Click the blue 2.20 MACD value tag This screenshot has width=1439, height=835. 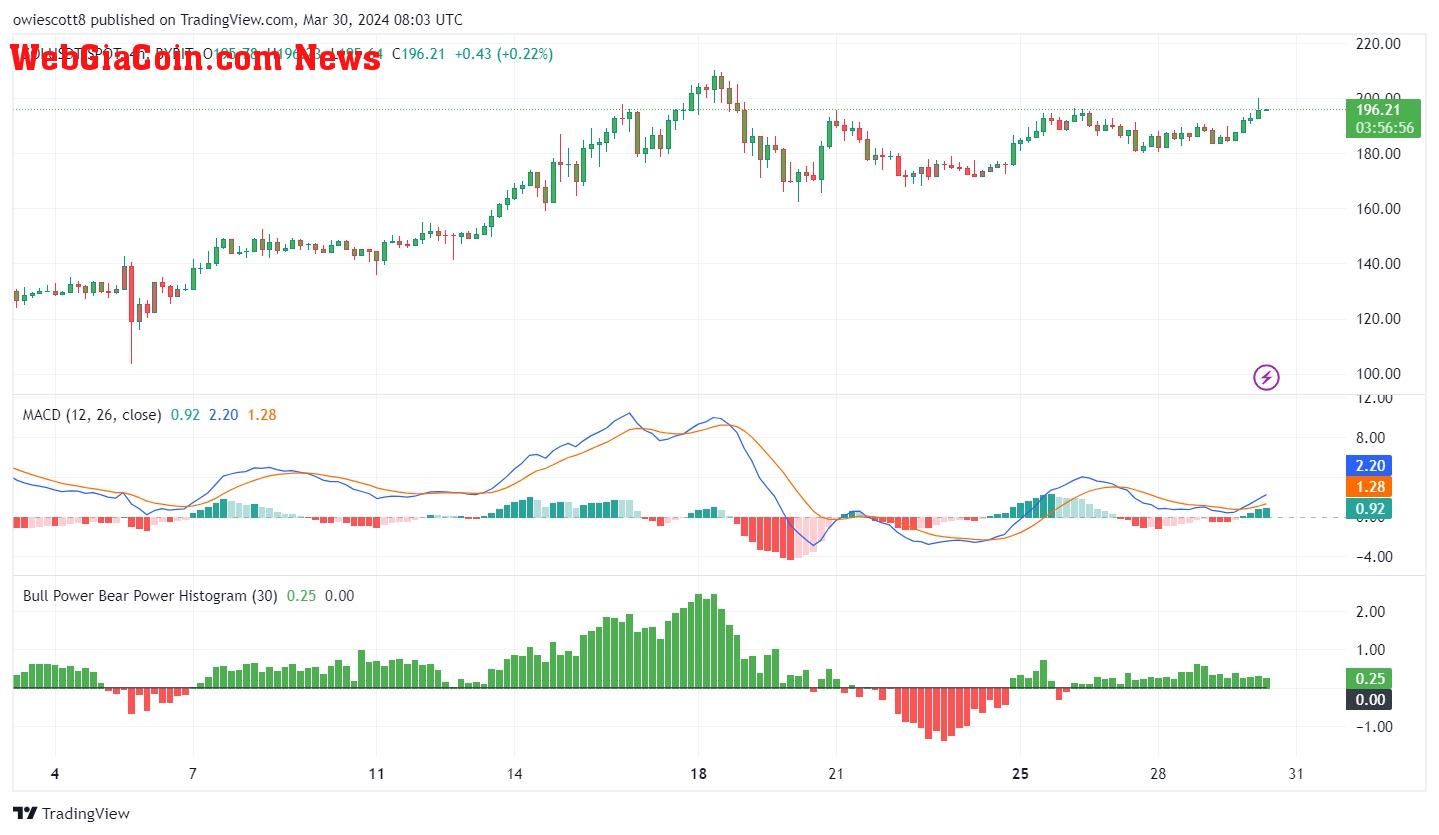[x=1370, y=466]
